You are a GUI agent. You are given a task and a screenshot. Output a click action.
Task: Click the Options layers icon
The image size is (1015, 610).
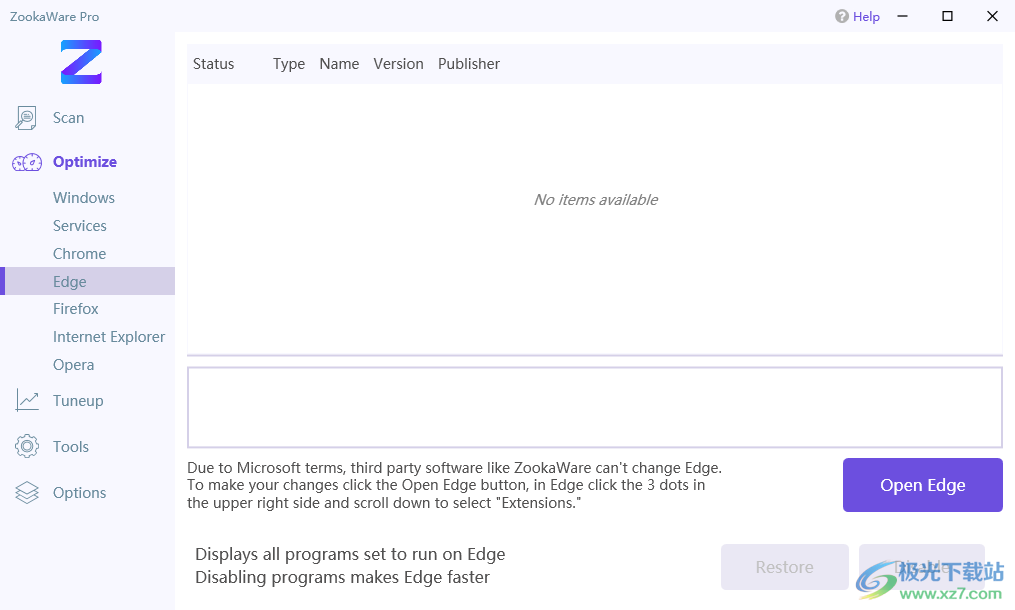point(27,493)
